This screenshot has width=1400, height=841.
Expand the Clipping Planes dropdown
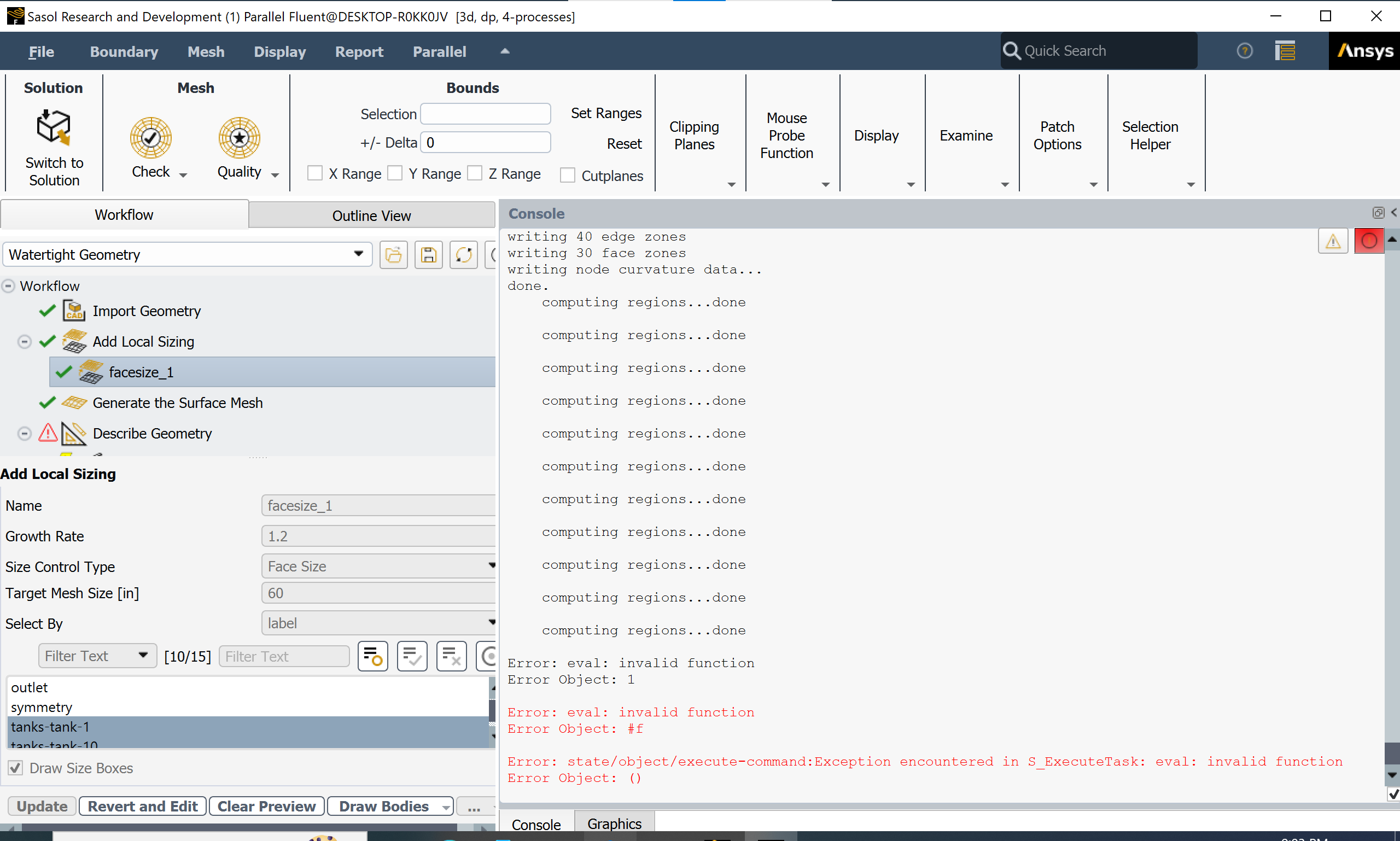pyautogui.click(x=731, y=185)
